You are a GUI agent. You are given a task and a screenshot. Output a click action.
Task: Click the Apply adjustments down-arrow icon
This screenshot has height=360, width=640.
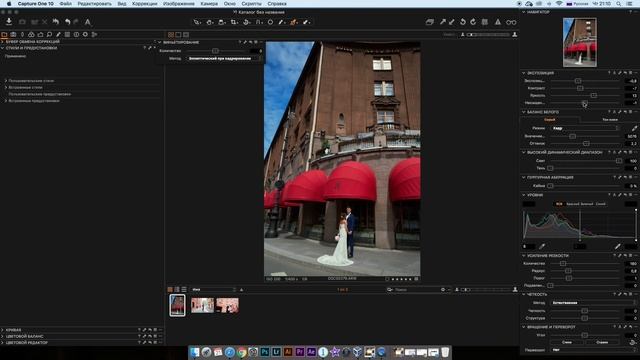click(452, 22)
